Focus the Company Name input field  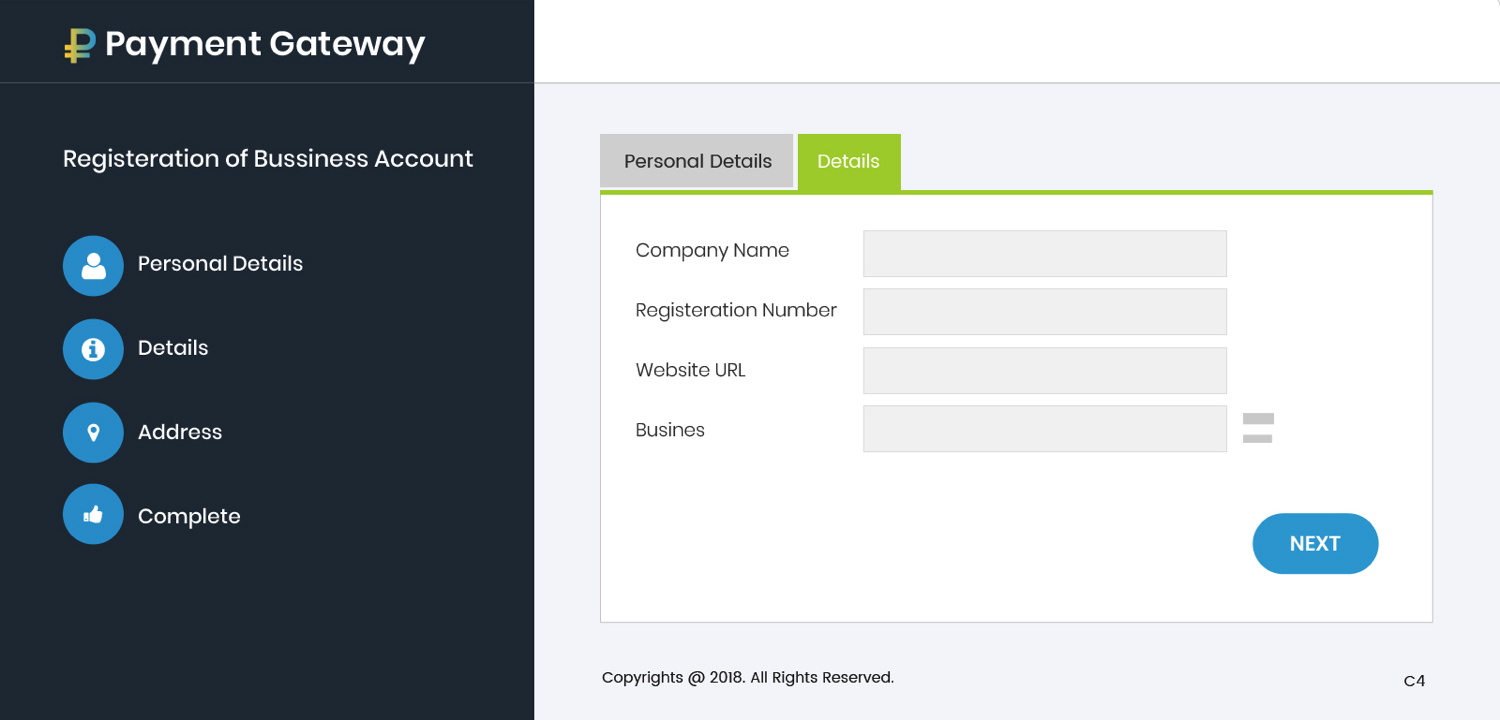click(1044, 253)
